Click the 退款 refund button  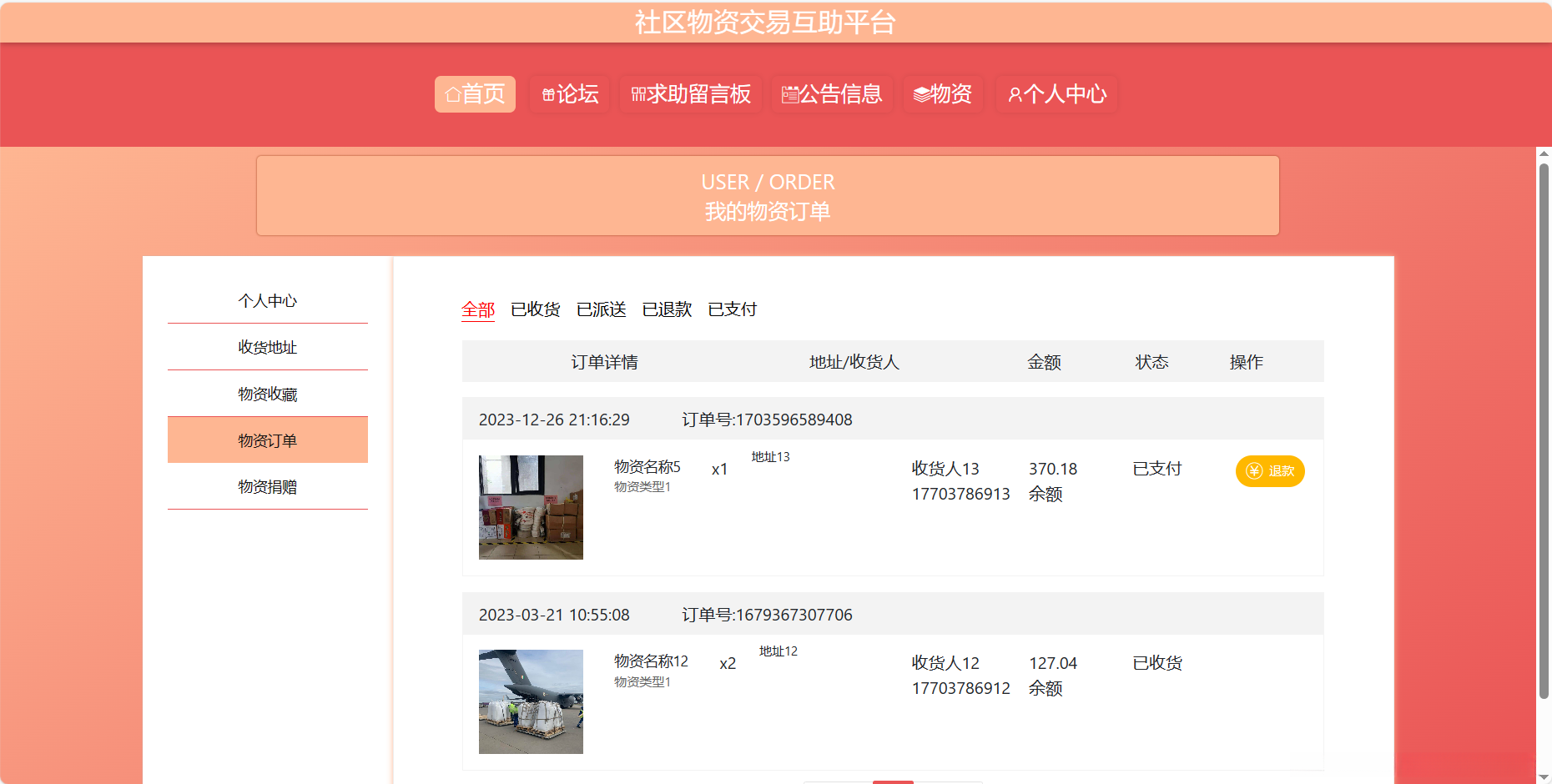(x=1269, y=470)
